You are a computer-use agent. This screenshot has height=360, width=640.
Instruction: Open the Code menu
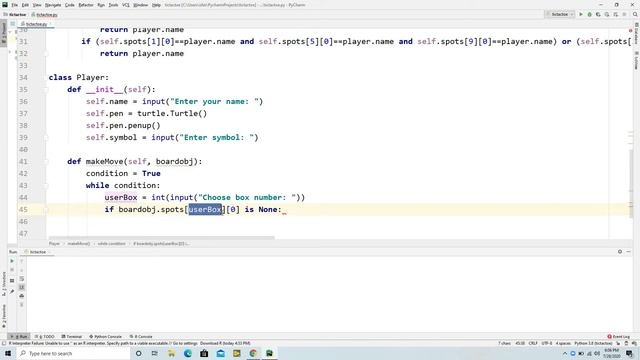point(70,5)
